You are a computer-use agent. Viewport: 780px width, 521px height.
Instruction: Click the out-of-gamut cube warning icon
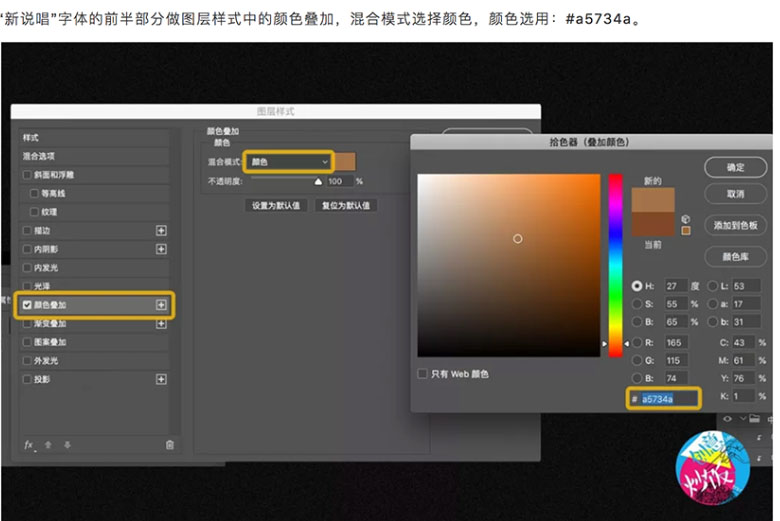point(686,219)
